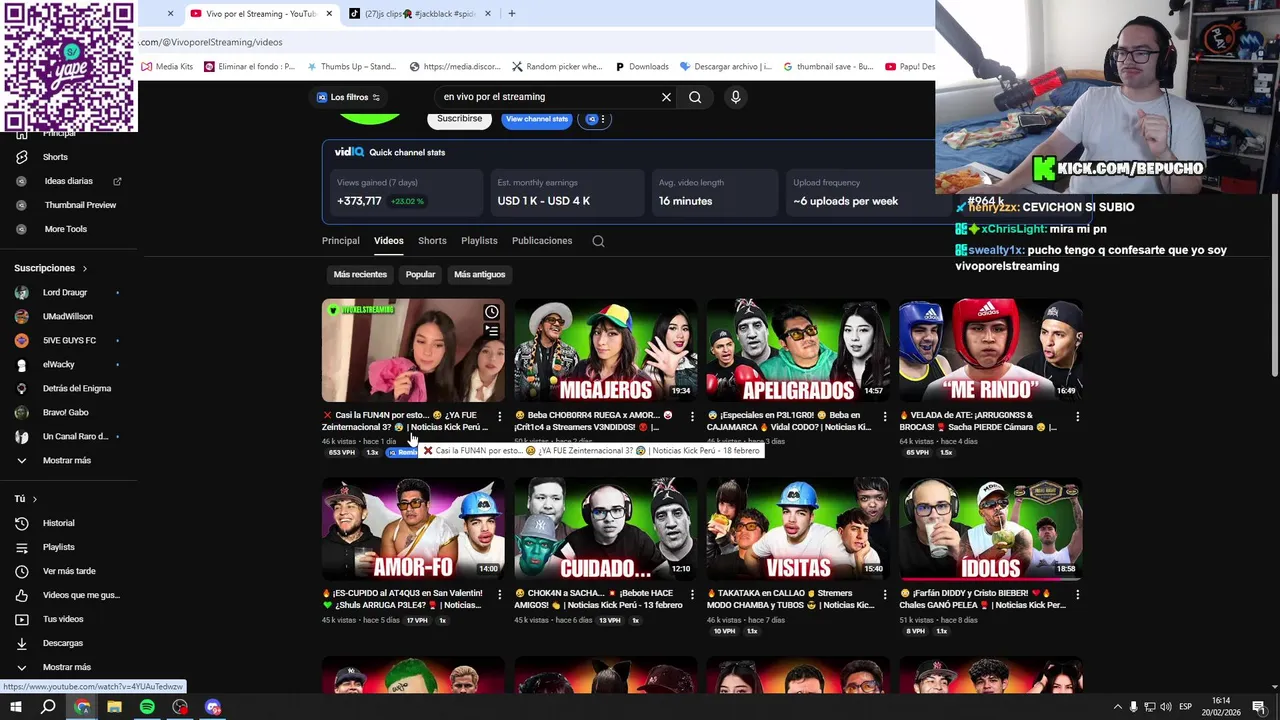Viewport: 1280px width, 720px height.
Task: Expand Mostrar más under Tú section
Action: (x=66, y=667)
